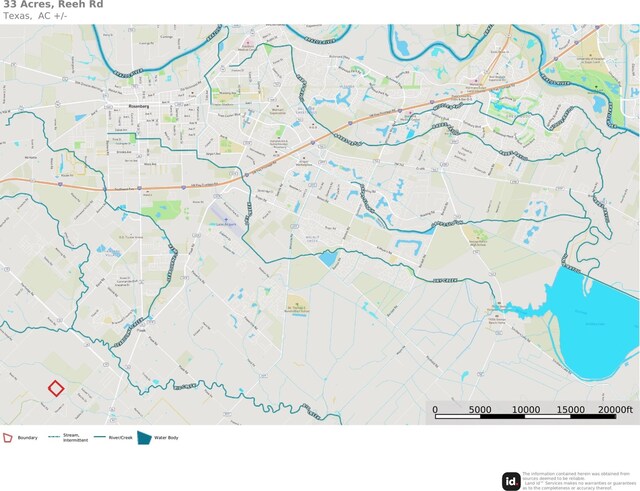Click the "Rosenberg" city label on map
The width and height of the screenshot is (640, 491).
(x=139, y=106)
